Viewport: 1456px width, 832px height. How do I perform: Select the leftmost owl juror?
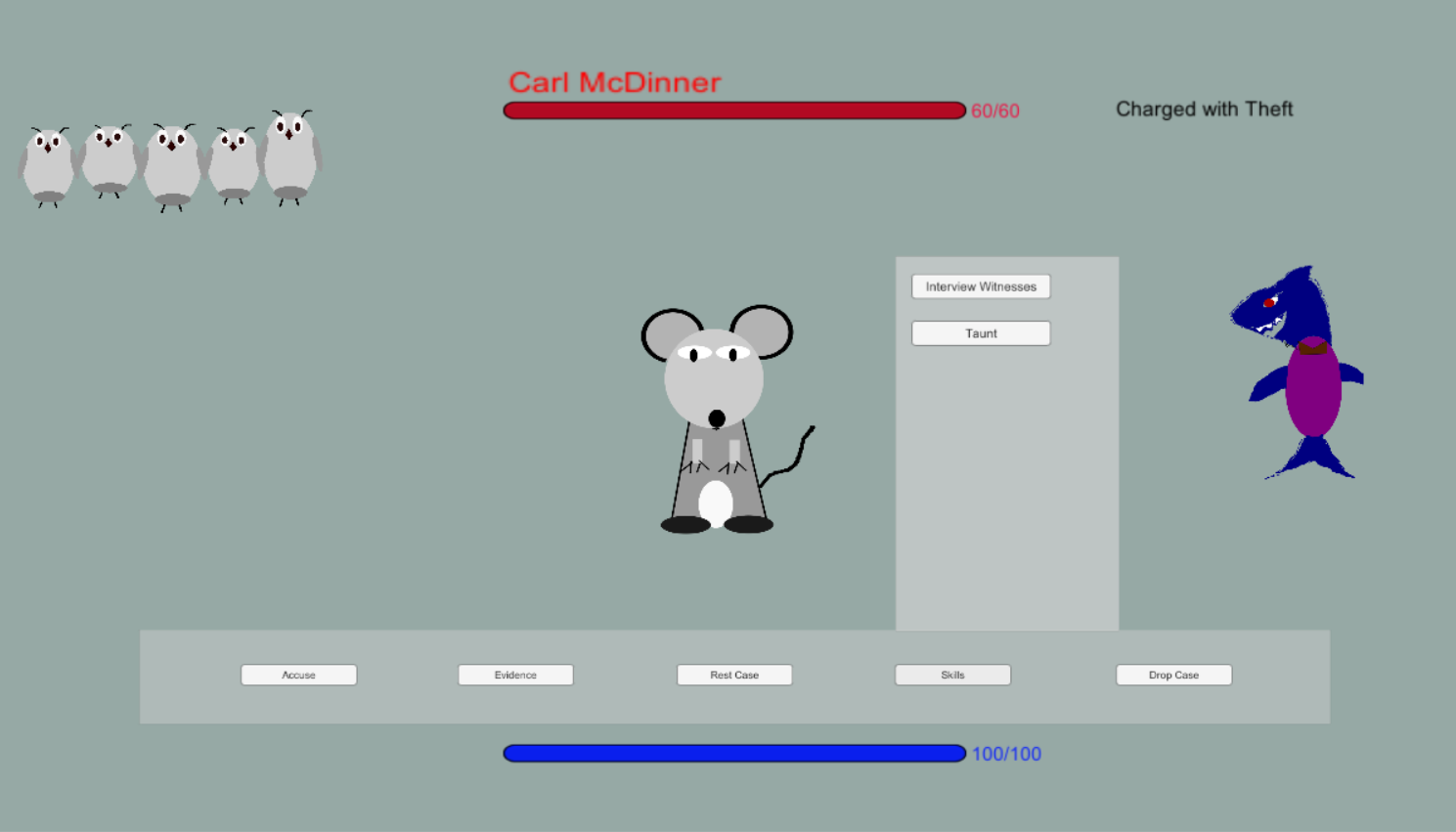[47, 167]
